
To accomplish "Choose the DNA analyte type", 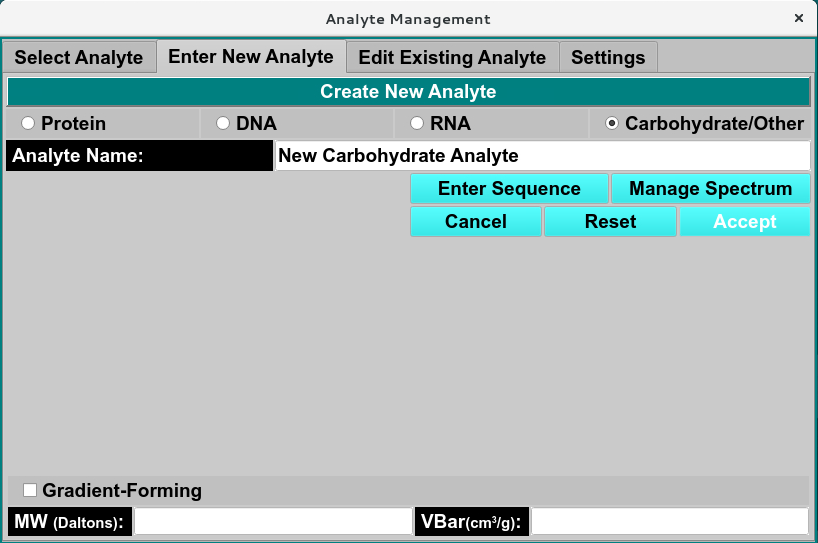I will tap(223, 124).
